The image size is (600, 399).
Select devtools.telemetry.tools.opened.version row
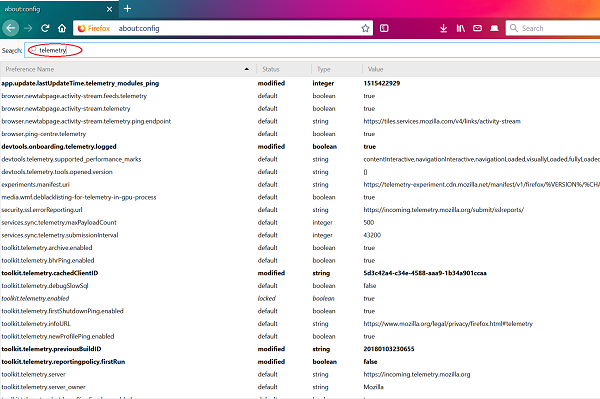300,172
